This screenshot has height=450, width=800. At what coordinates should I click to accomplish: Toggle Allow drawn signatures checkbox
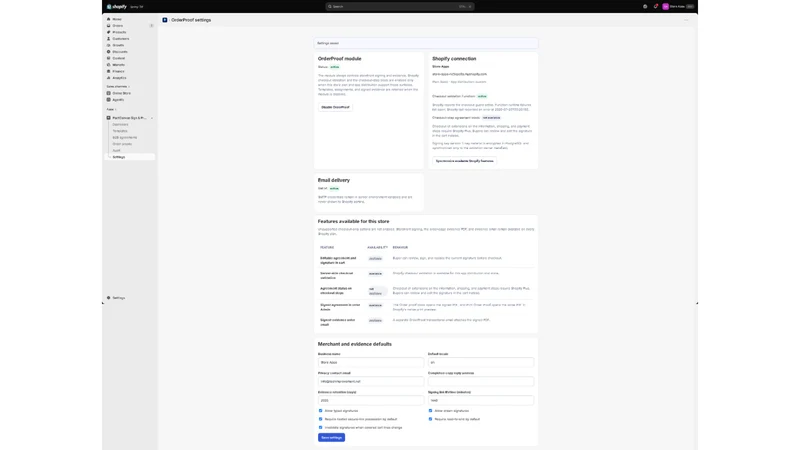pos(430,411)
